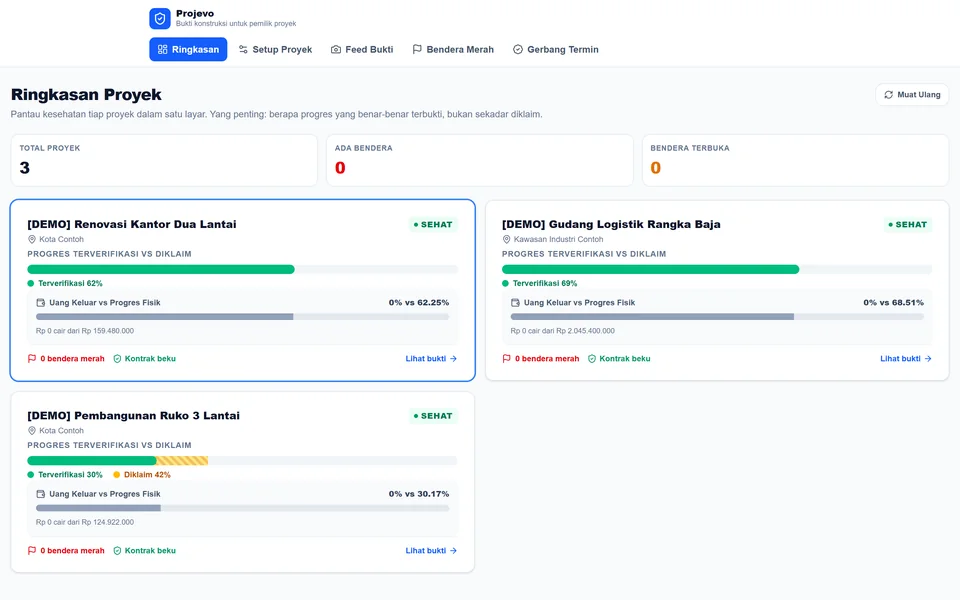Click the location pin icon under Pembangunan Ruko
960x600 pixels.
pyautogui.click(x=32, y=430)
